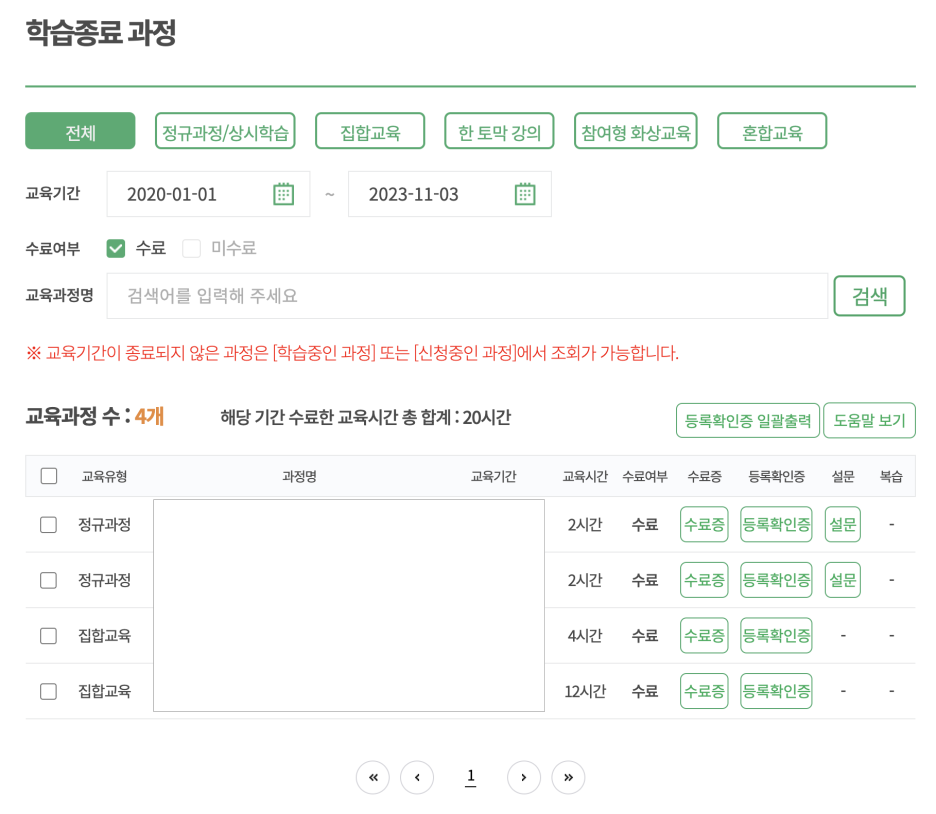This screenshot has height=814, width=936.
Task: Open the end date calendar picker icon
Action: pyautogui.click(x=525, y=194)
